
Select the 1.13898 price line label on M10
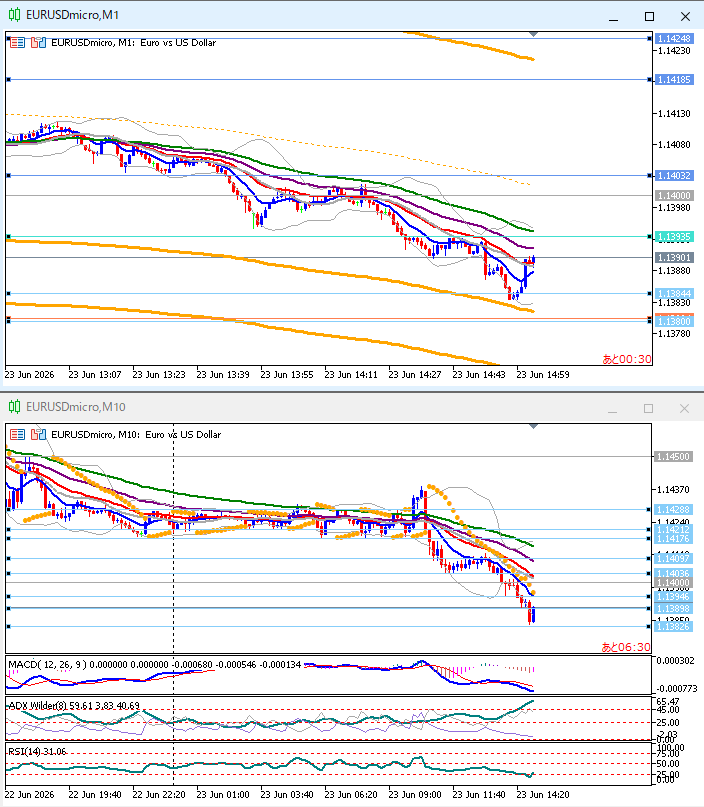click(x=674, y=608)
